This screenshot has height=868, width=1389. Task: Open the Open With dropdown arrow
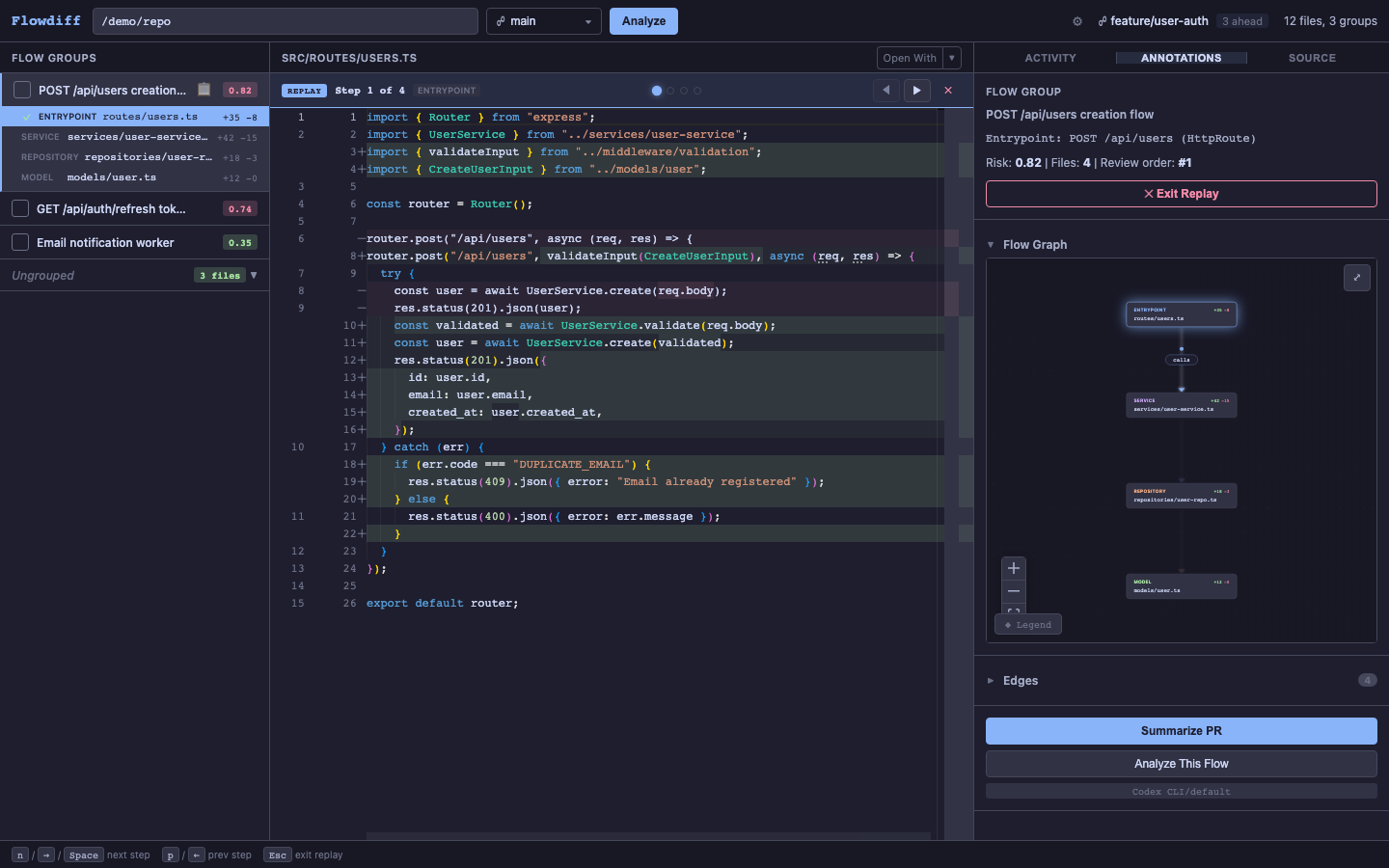click(x=952, y=58)
